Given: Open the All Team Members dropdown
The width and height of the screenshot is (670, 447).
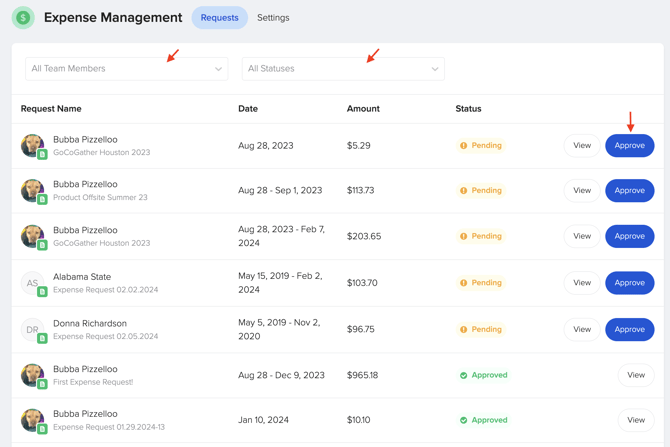Looking at the screenshot, I should (x=126, y=69).
